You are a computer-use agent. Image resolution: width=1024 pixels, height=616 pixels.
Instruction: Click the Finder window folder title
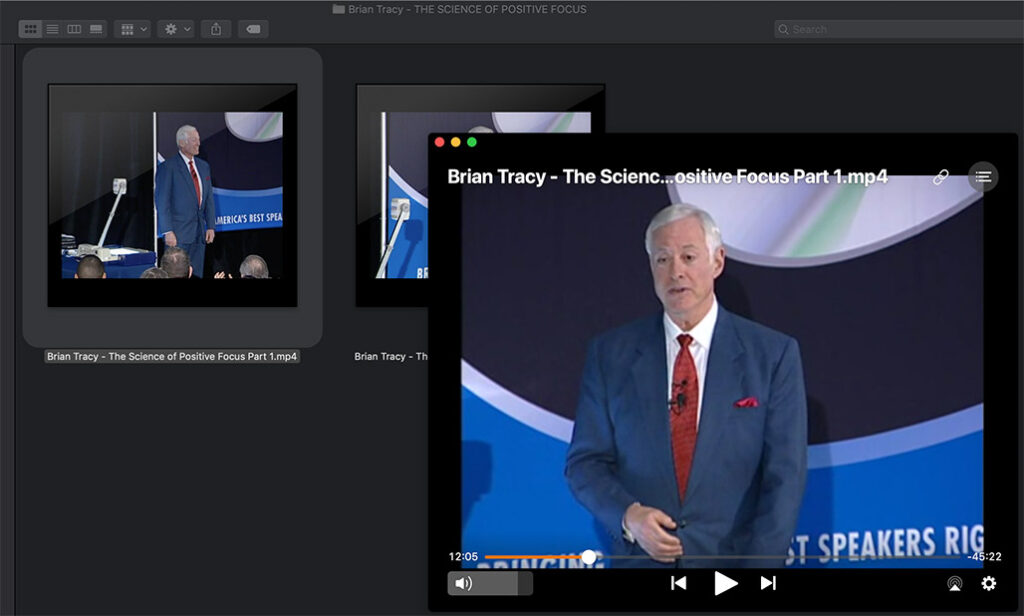click(x=459, y=9)
